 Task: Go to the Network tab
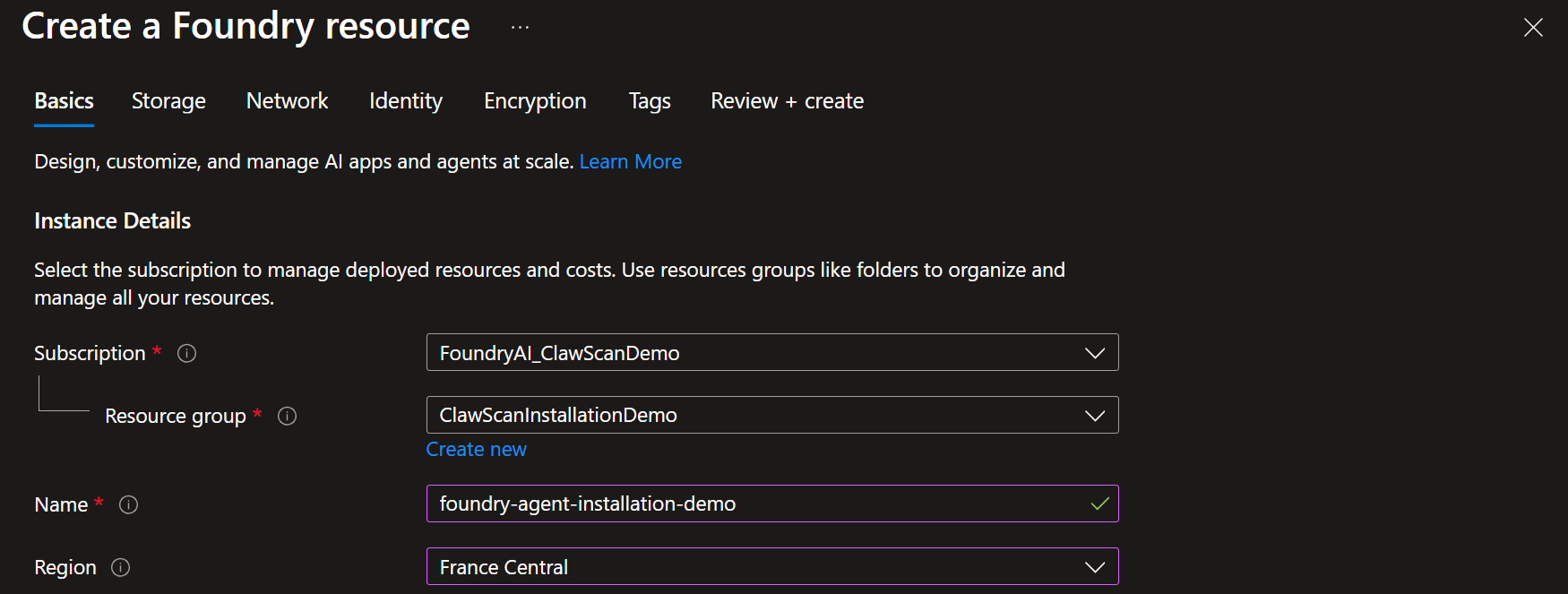287,101
